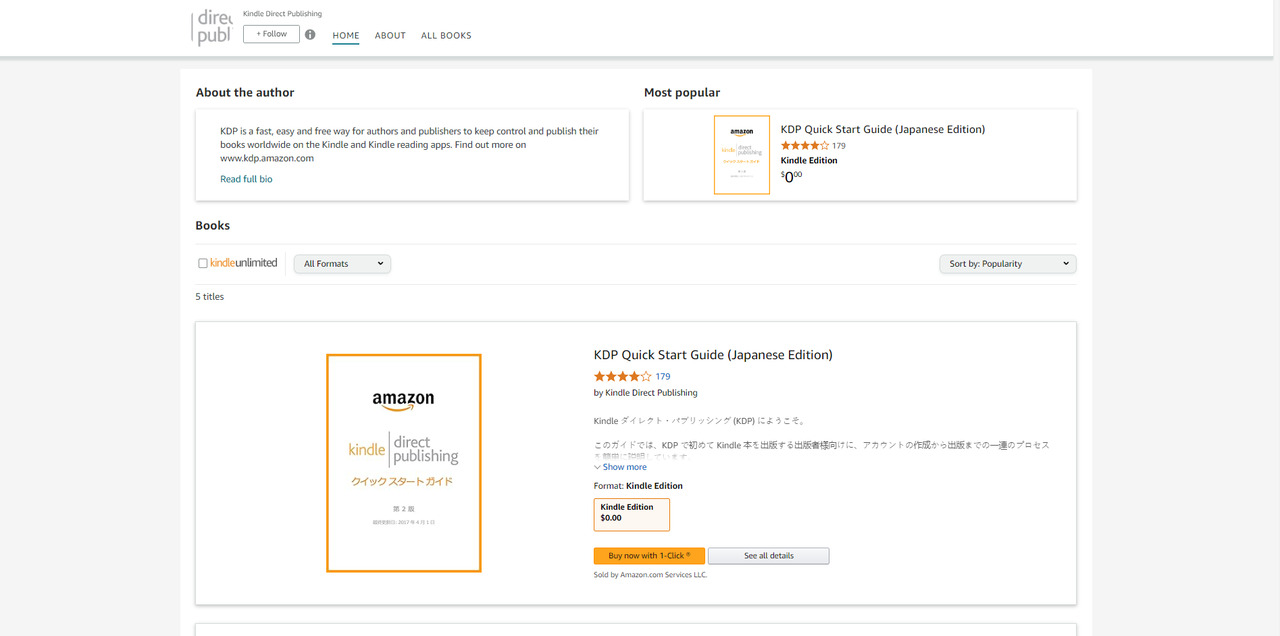The image size is (1280, 636).
Task: Click the Most popular heading
Action: click(682, 93)
